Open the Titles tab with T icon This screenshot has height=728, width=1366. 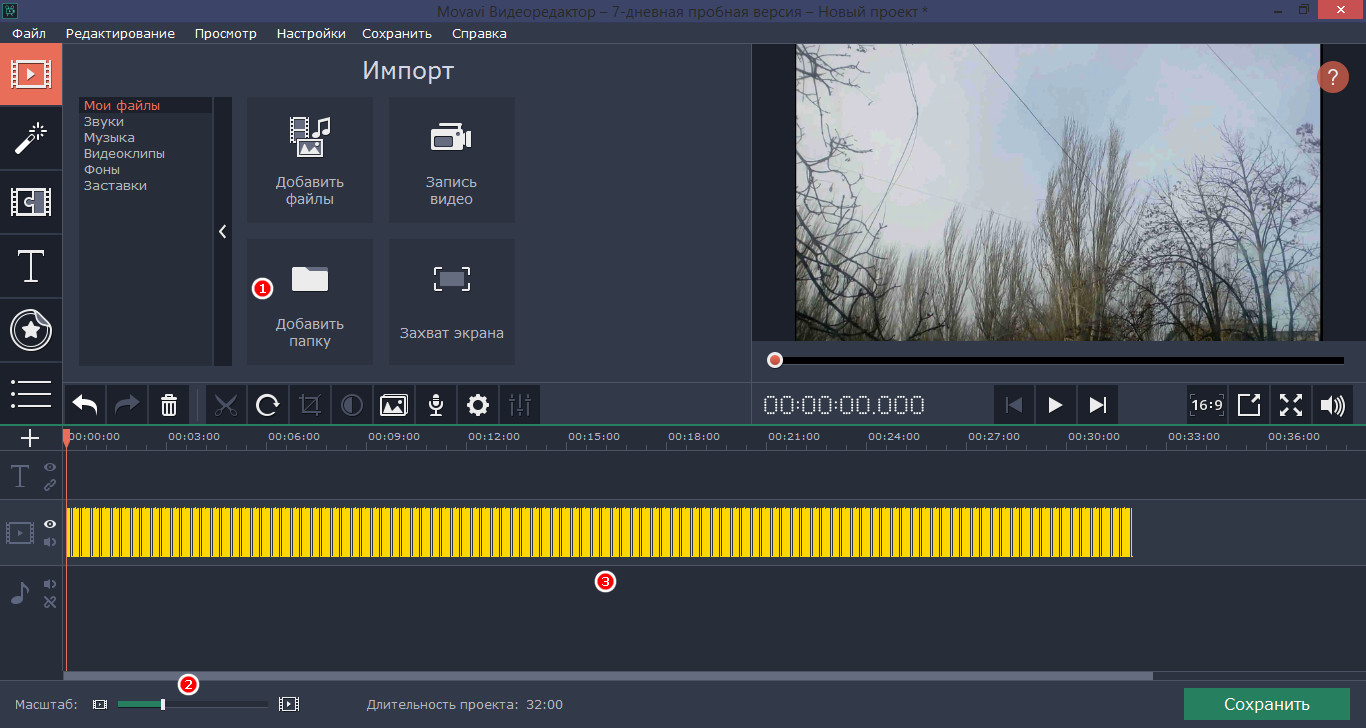coord(31,267)
